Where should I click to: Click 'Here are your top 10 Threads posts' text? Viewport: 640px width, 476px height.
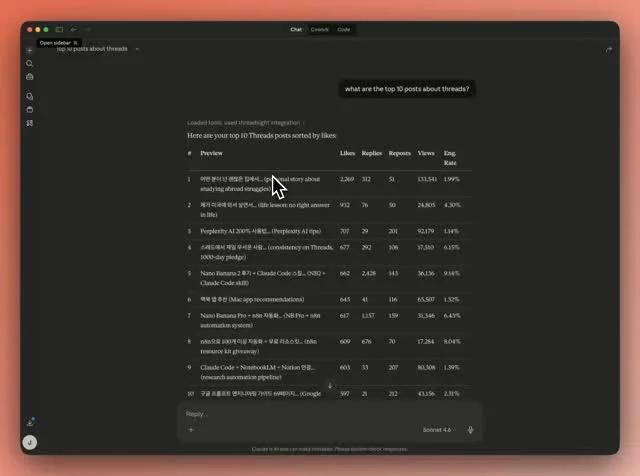262,136
